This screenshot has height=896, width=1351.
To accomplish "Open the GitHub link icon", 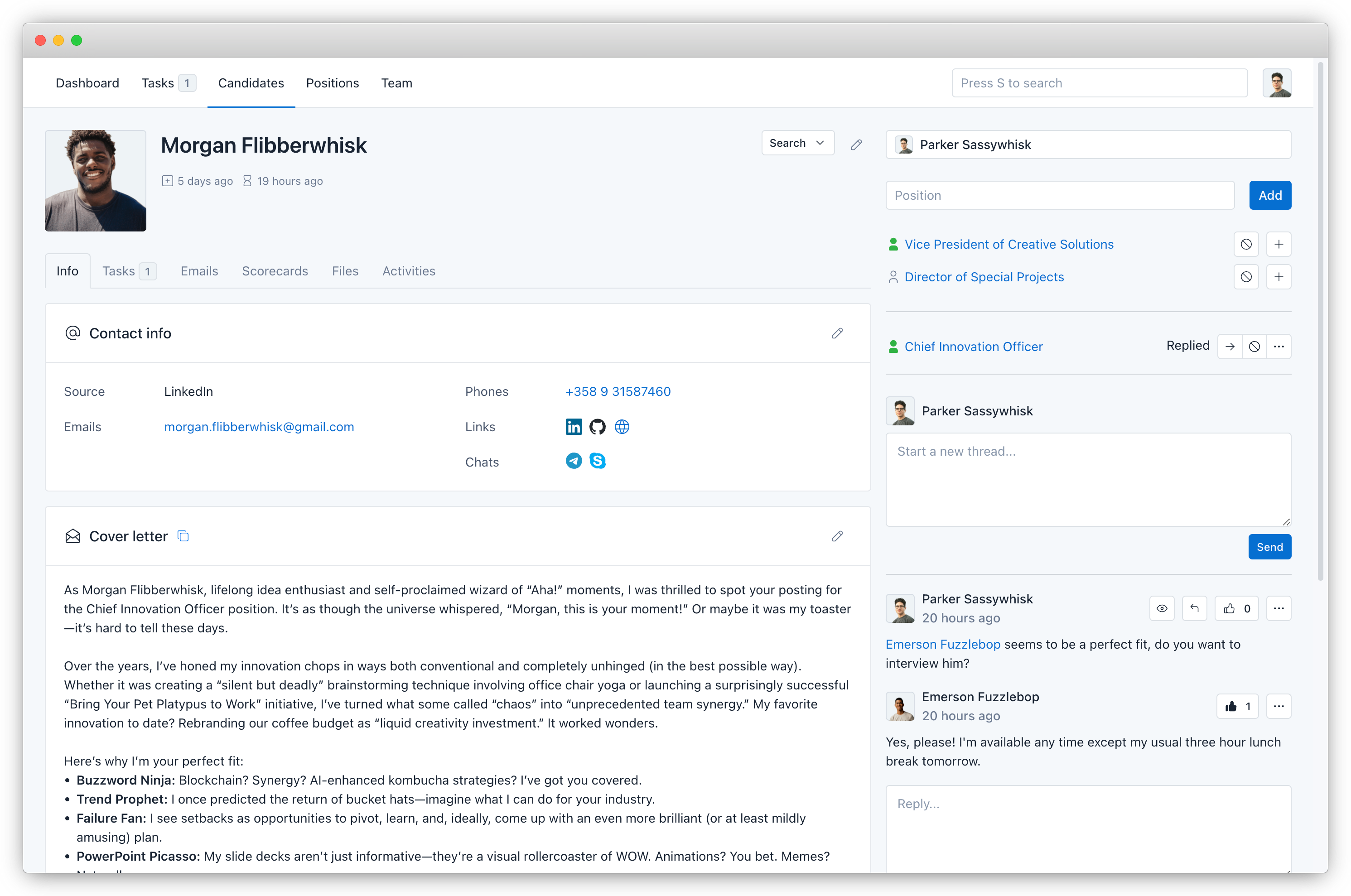I will coord(597,427).
